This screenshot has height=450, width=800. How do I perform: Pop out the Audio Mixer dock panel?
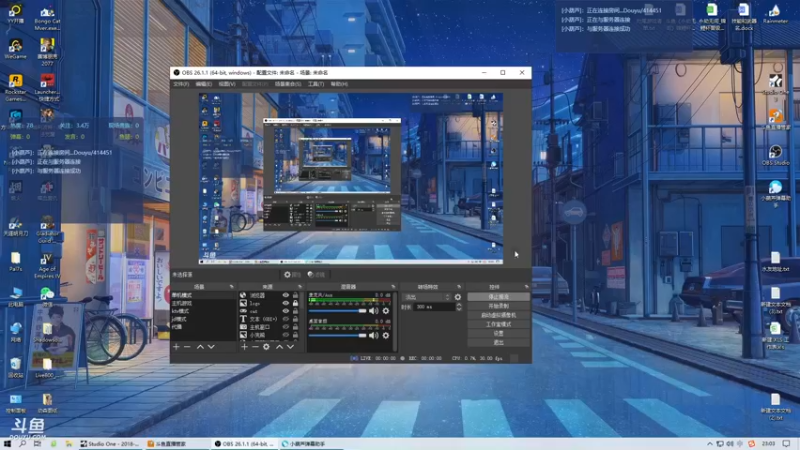point(393,287)
